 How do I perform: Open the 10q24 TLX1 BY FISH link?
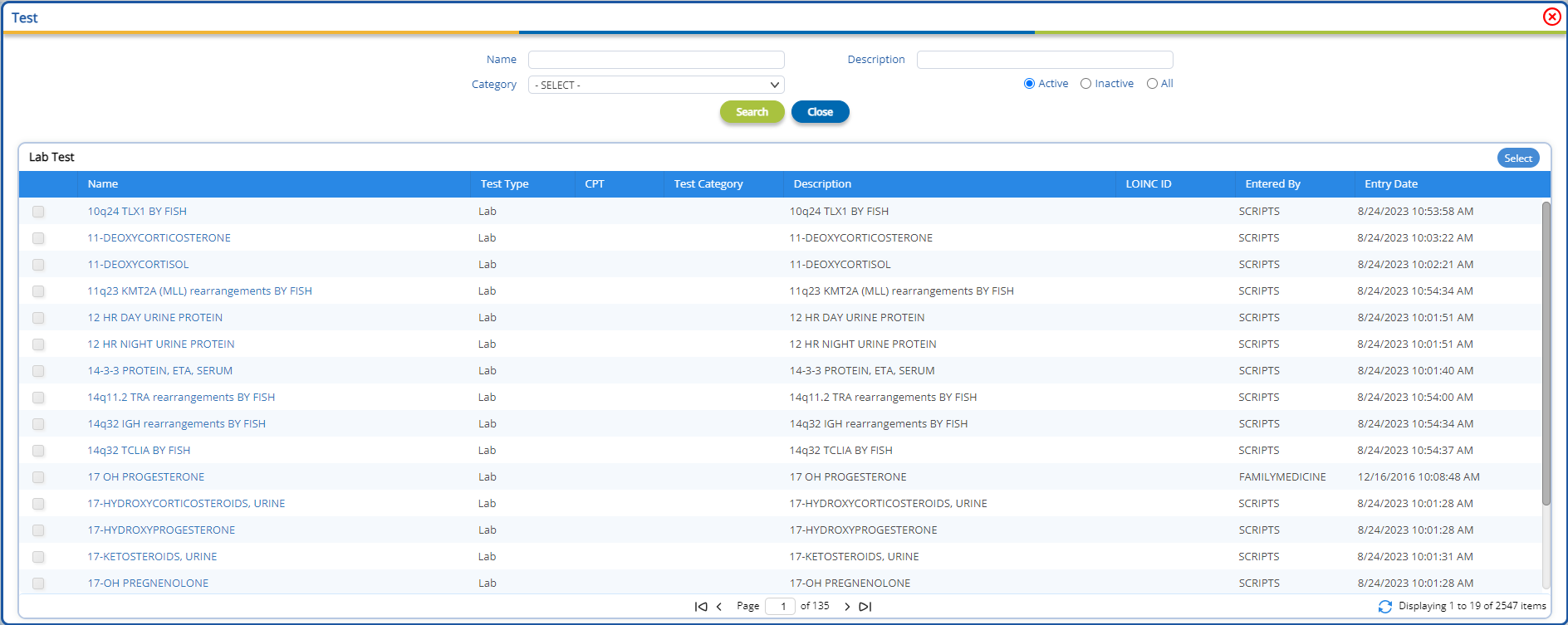pyautogui.click(x=137, y=212)
